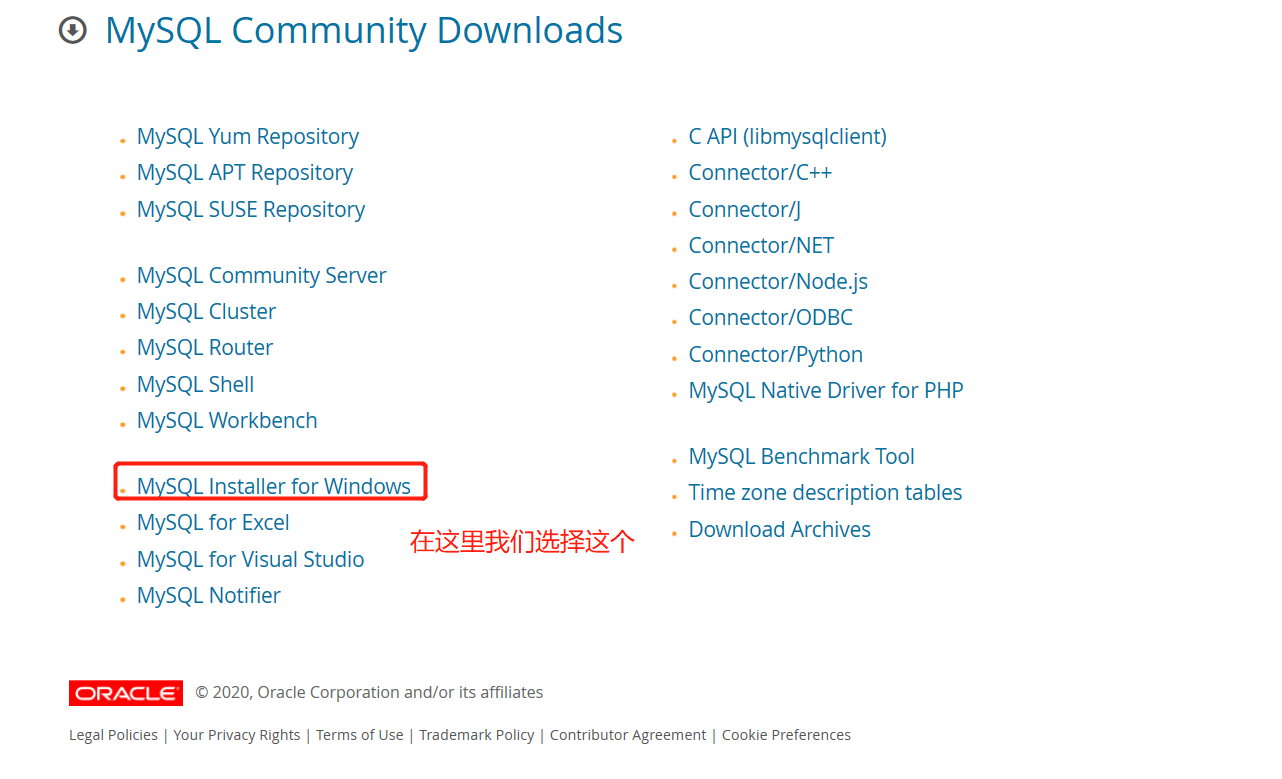Open MySQL Workbench downloads
The image size is (1282, 779).
click(227, 420)
